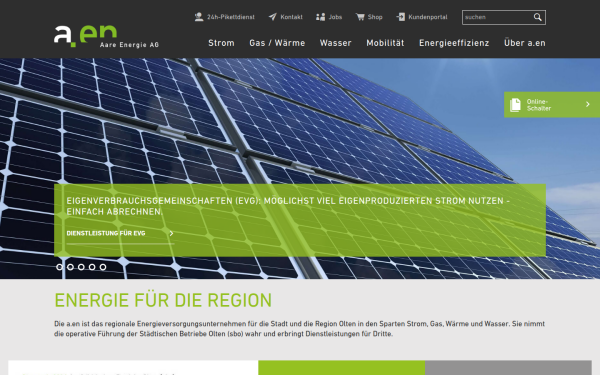Viewport: 600px width, 375px height.
Task: Click the chevron next to Dienstleistung für EVG
Action: (171, 233)
